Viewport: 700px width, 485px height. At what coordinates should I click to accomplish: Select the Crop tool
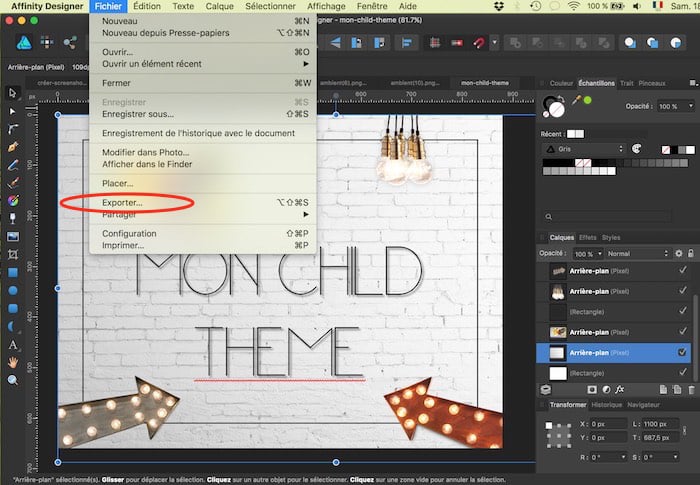click(x=12, y=255)
